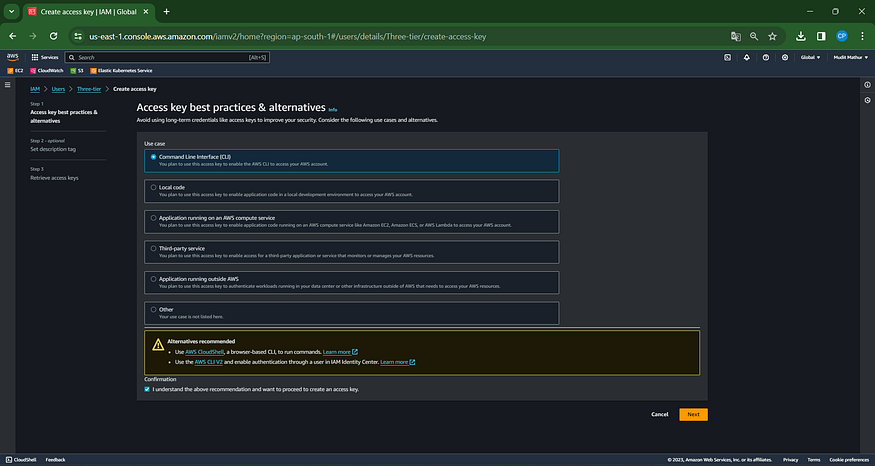This screenshot has width=875, height=466.
Task: Open console settings gear
Action: pos(785,57)
